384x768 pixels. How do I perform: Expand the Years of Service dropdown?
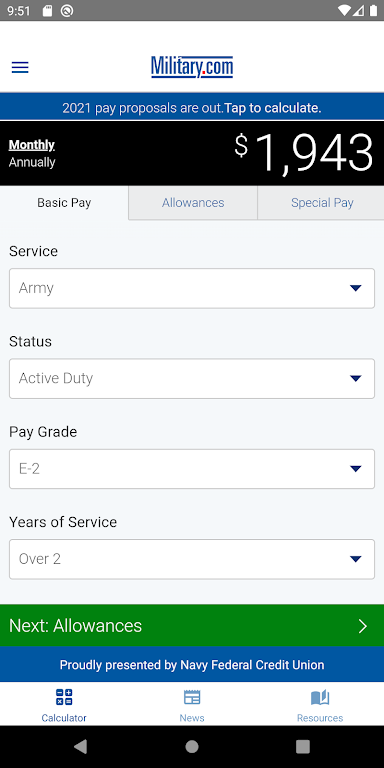pos(192,559)
